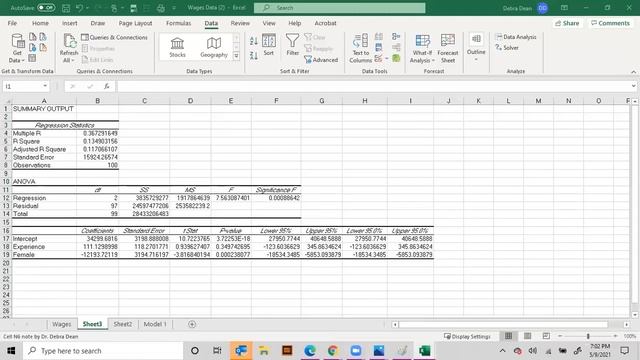Select Normal view in status bar
640x360 pixels.
[508, 336]
